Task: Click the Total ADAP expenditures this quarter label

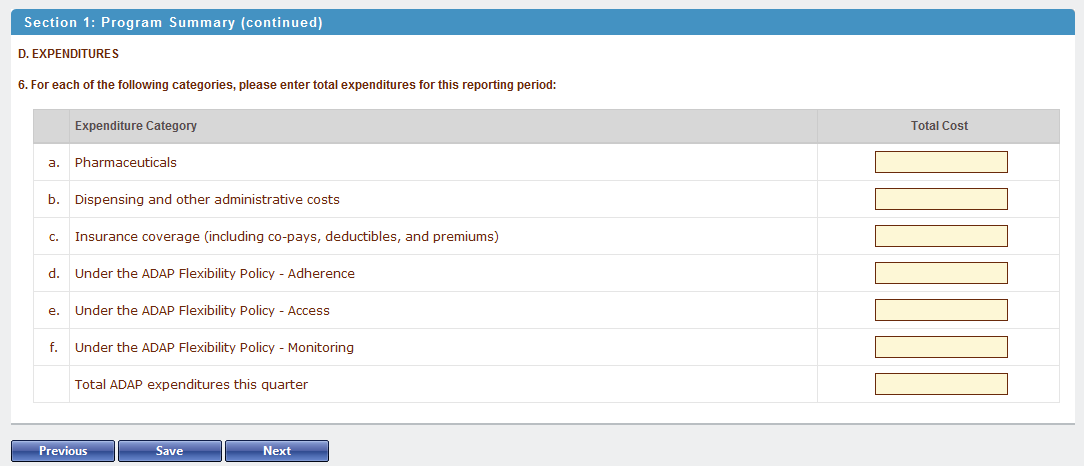Action: (191, 384)
